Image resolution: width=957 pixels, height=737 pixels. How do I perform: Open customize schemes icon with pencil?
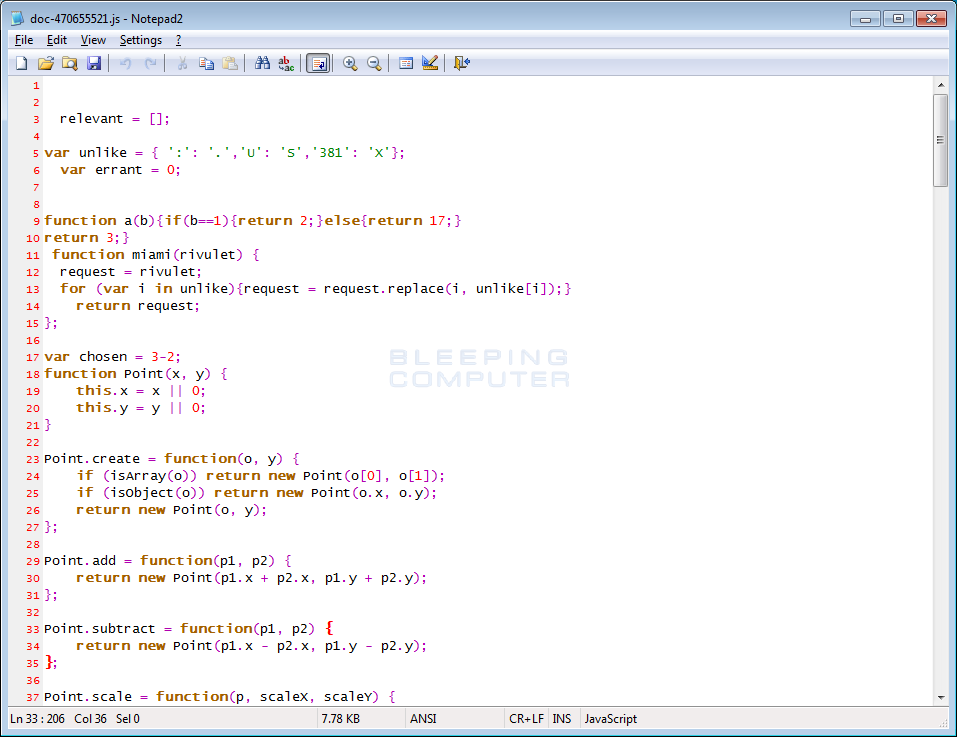click(430, 63)
